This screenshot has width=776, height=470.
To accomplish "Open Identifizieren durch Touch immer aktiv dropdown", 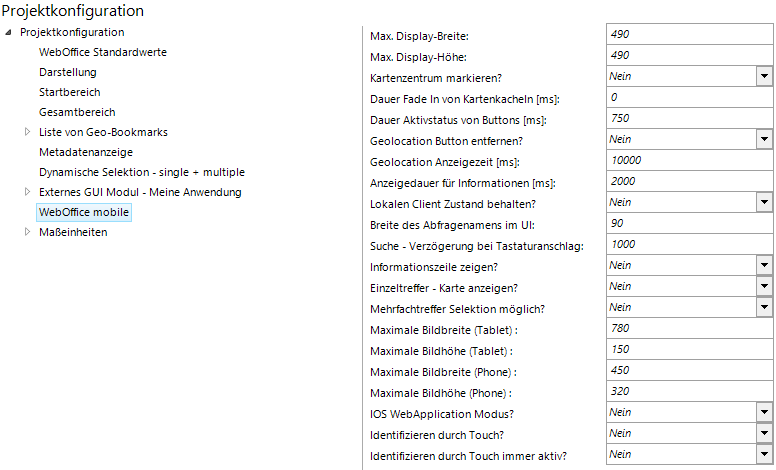I will [764, 454].
